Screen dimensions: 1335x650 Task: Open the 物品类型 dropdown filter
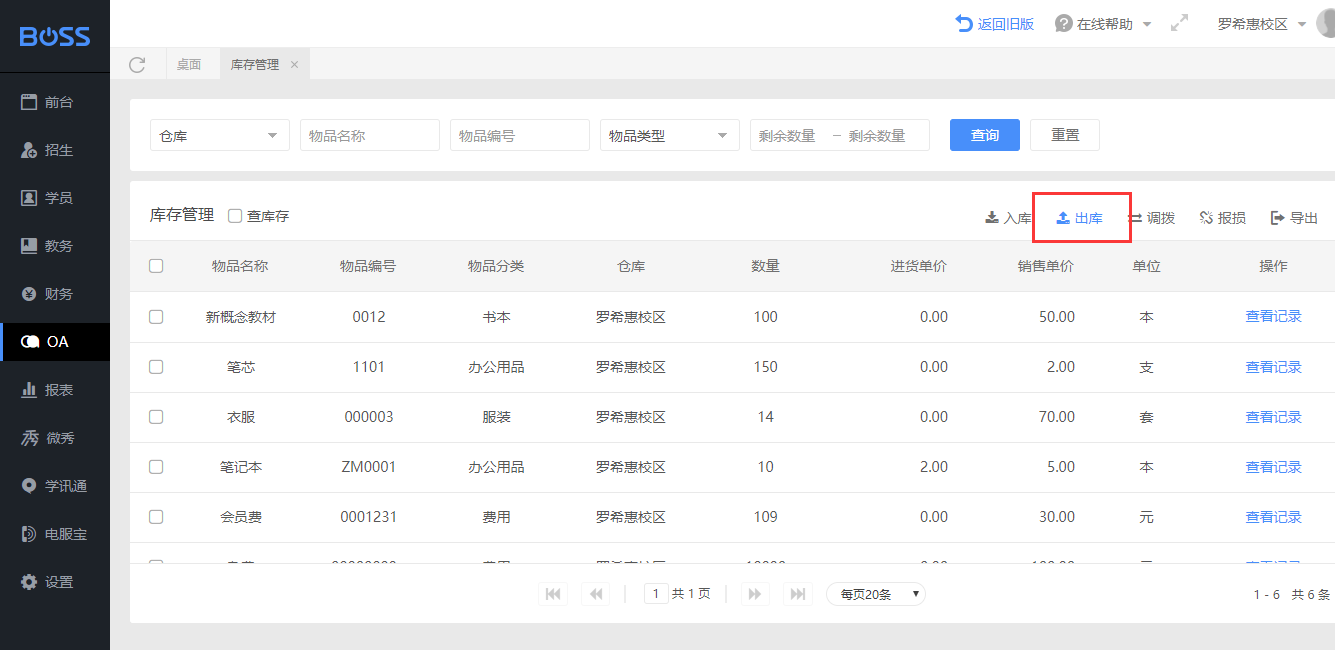pos(670,135)
